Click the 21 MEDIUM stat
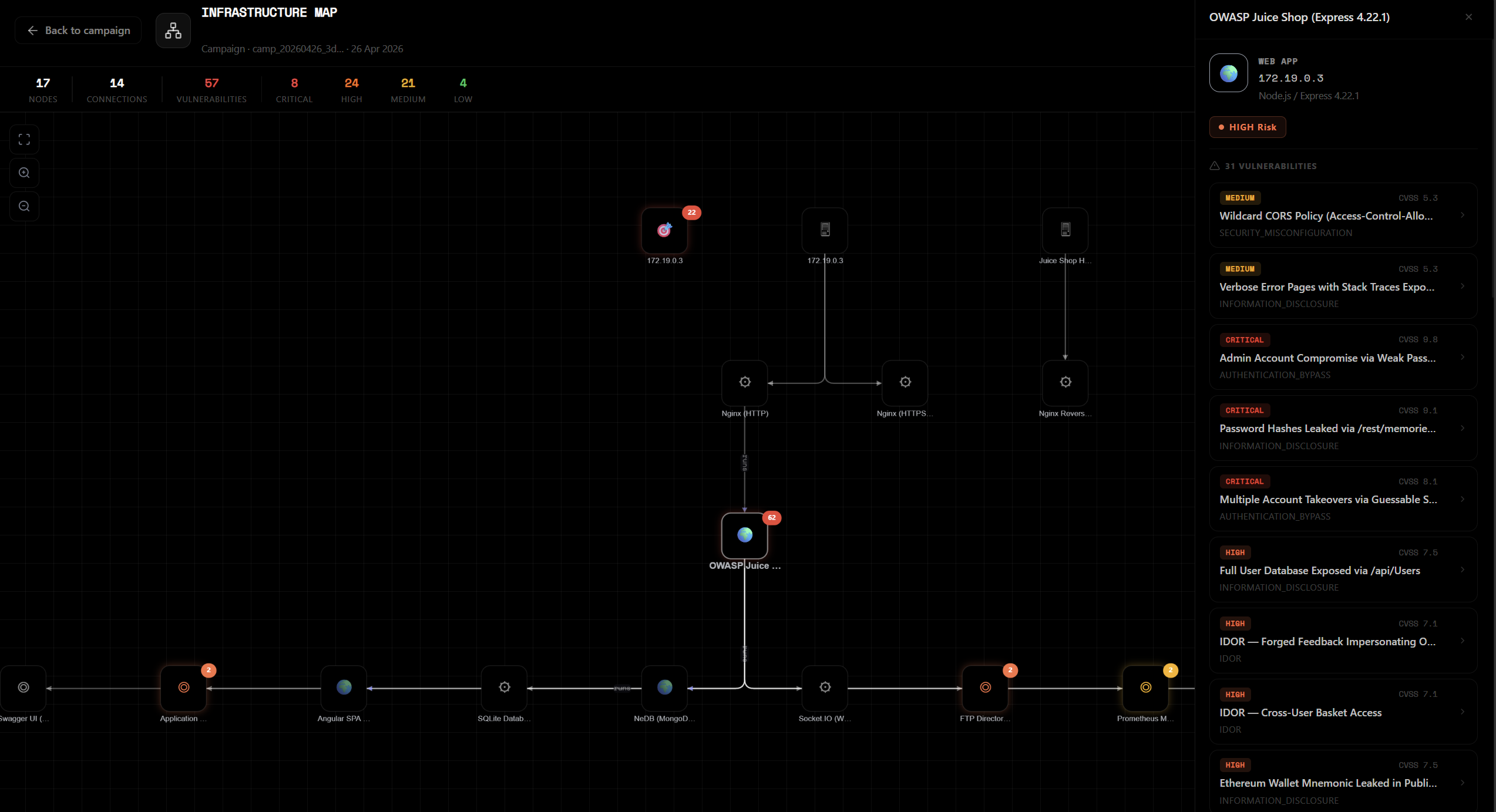1496x812 pixels. 408,90
